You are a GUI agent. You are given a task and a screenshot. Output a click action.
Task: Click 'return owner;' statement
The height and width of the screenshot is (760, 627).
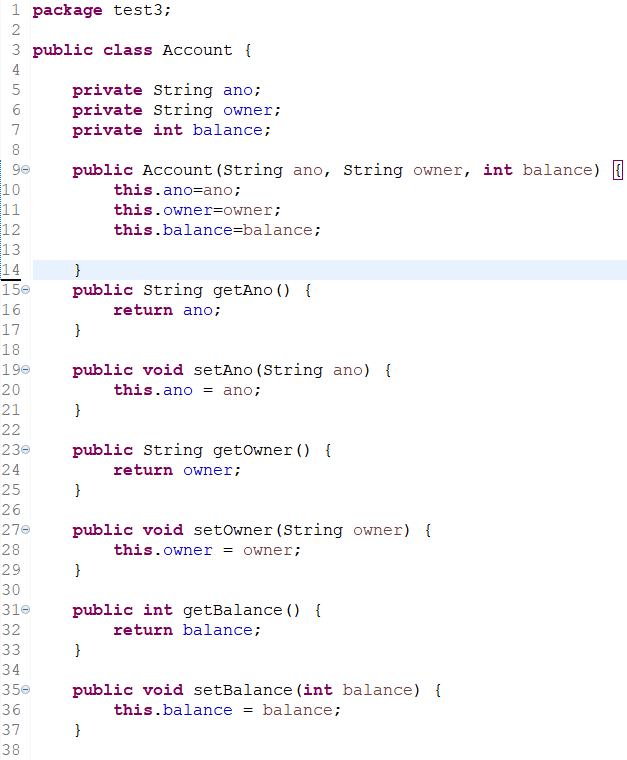tap(177, 470)
